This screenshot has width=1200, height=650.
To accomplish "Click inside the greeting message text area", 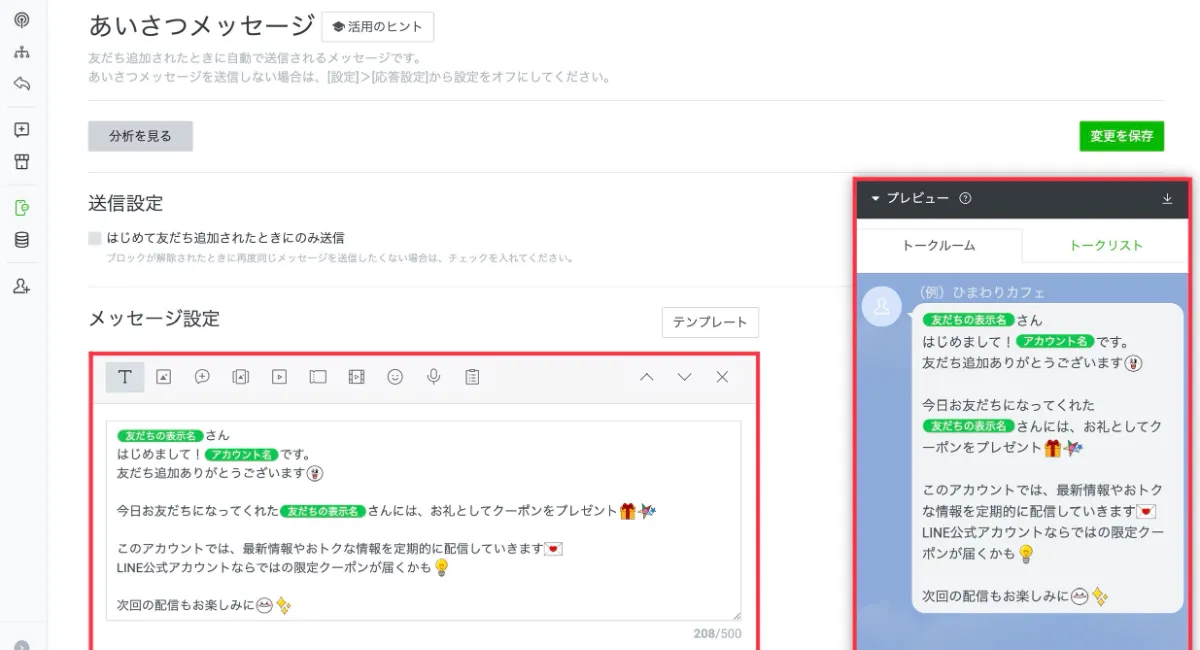I will 424,520.
